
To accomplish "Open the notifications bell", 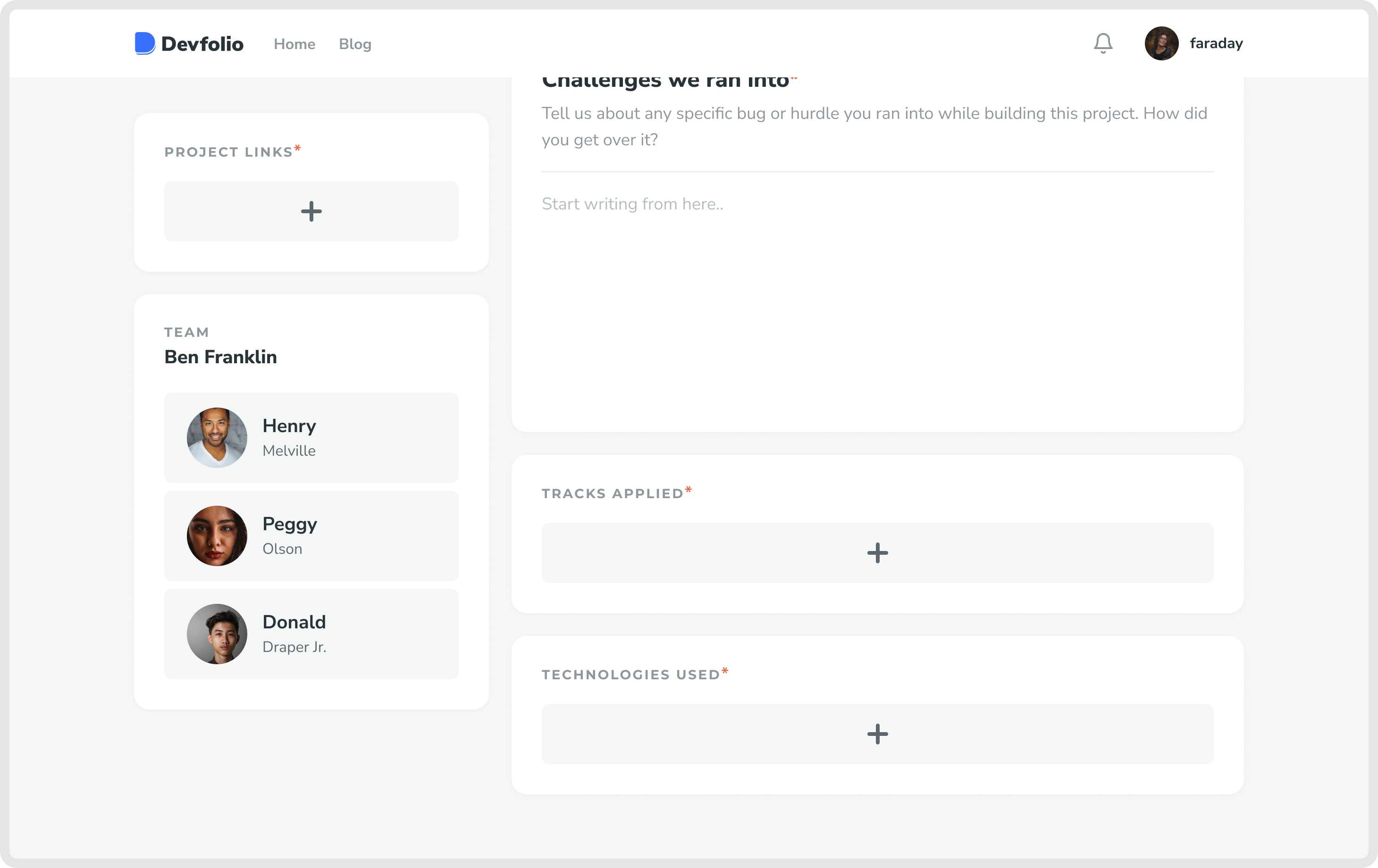I will [x=1103, y=43].
